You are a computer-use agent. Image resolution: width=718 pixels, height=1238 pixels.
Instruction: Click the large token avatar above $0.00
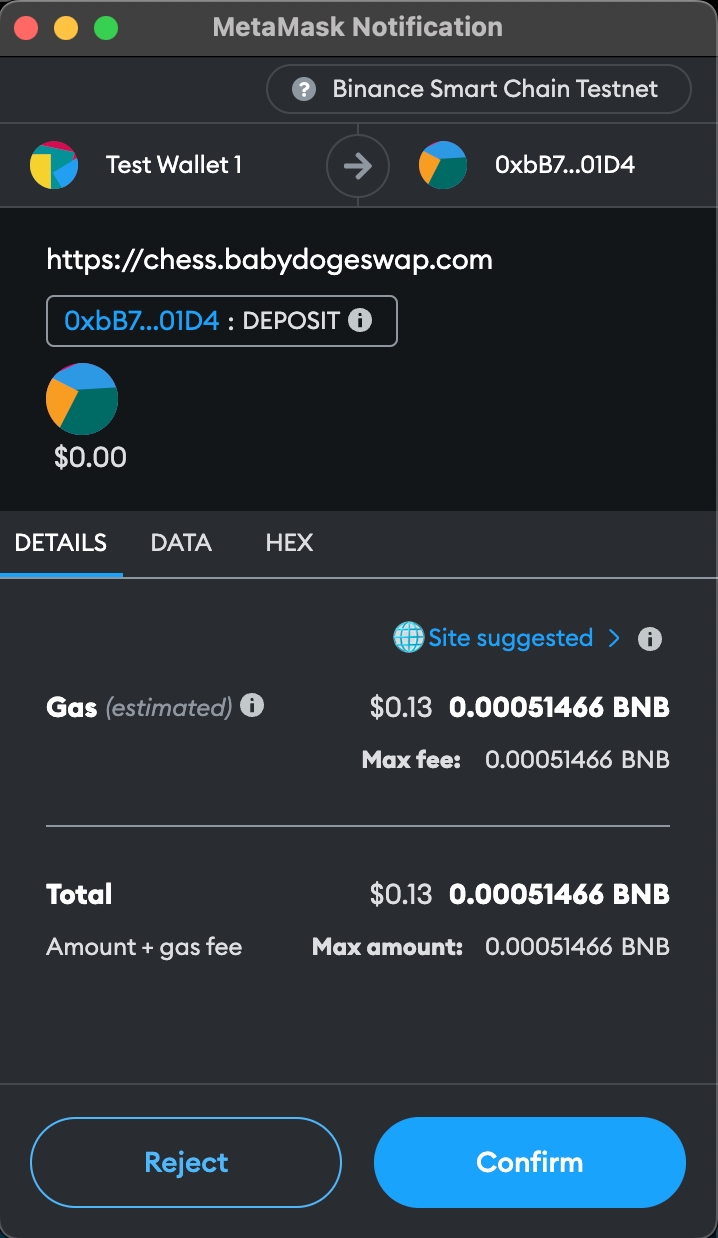point(82,399)
